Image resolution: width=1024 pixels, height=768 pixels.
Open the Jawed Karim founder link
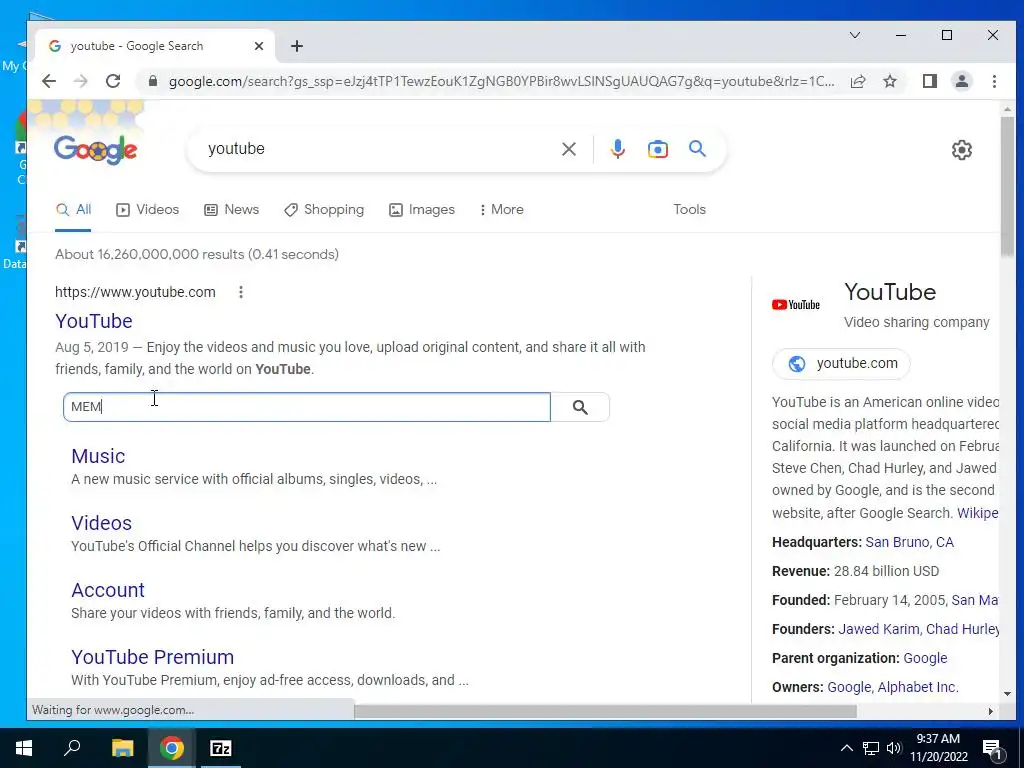coord(878,629)
